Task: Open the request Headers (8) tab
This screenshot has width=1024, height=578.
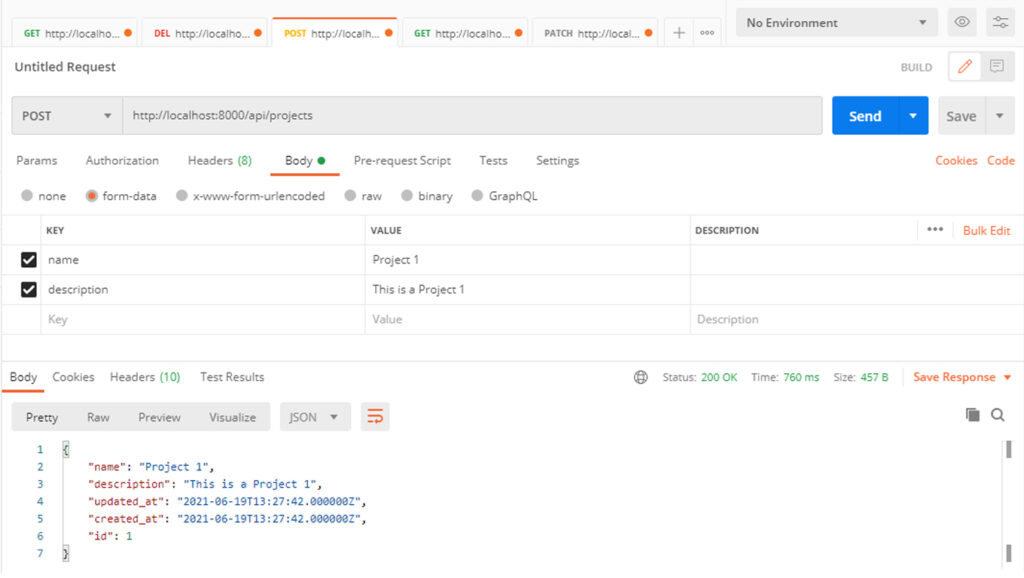Action: tap(219, 160)
